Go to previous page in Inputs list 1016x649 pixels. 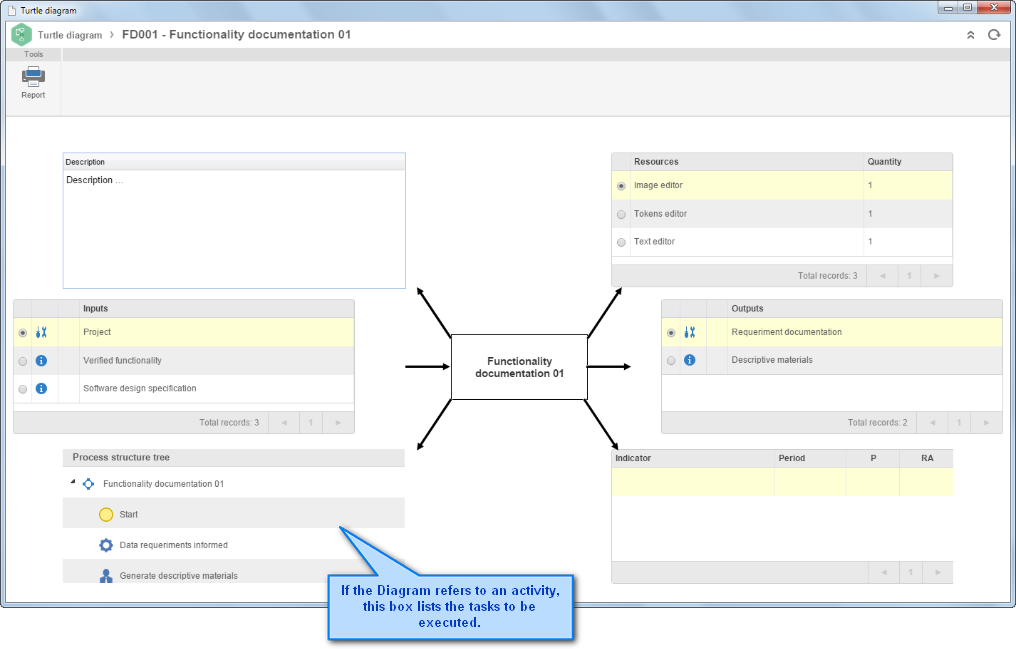284,423
